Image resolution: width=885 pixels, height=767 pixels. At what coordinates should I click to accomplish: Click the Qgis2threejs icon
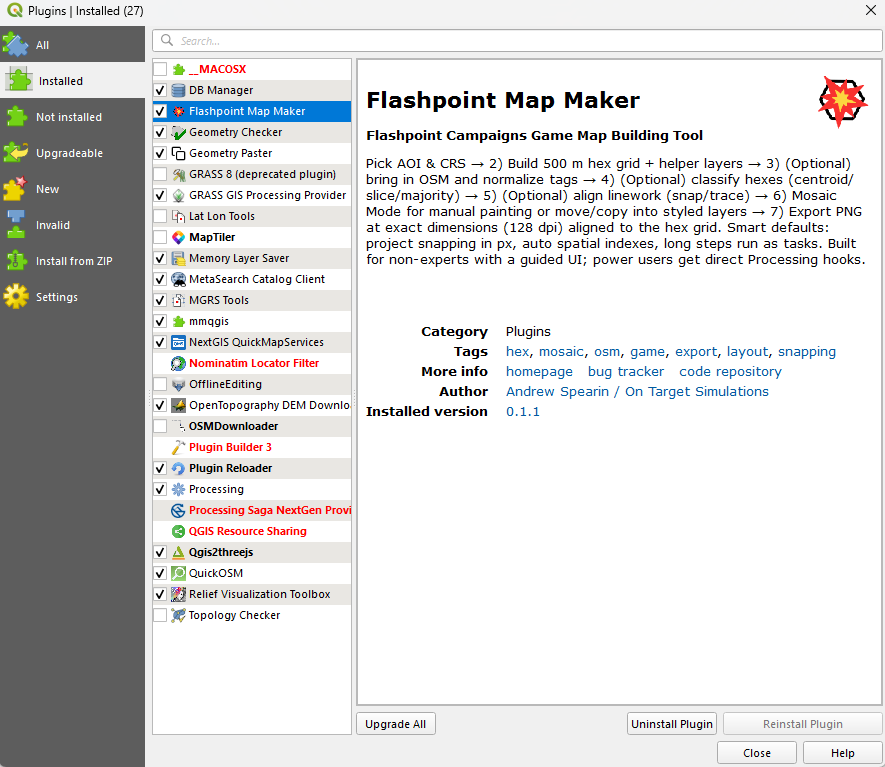[x=178, y=552]
